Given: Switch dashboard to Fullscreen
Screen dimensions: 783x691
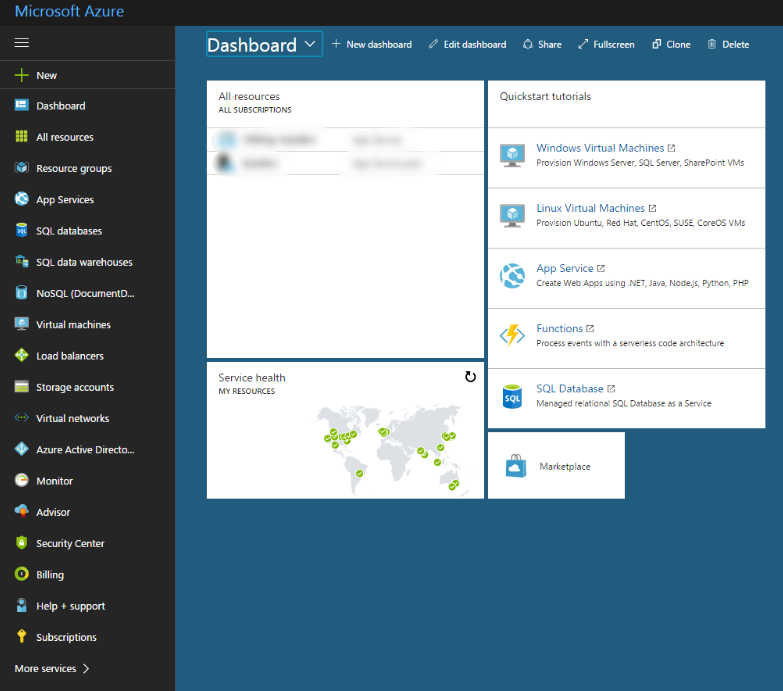Looking at the screenshot, I should point(606,44).
